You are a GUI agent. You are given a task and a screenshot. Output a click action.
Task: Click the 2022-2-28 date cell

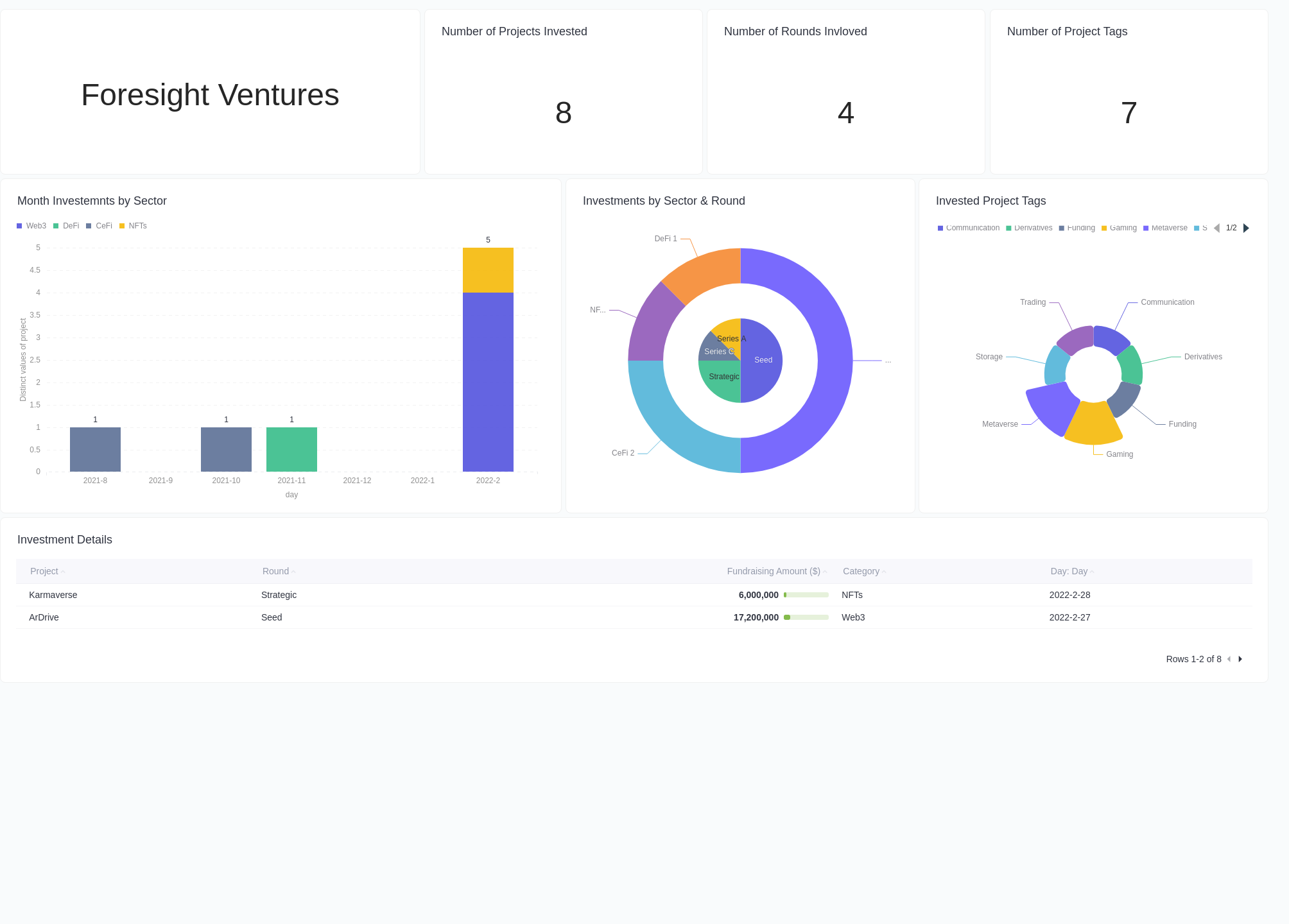coord(1069,595)
